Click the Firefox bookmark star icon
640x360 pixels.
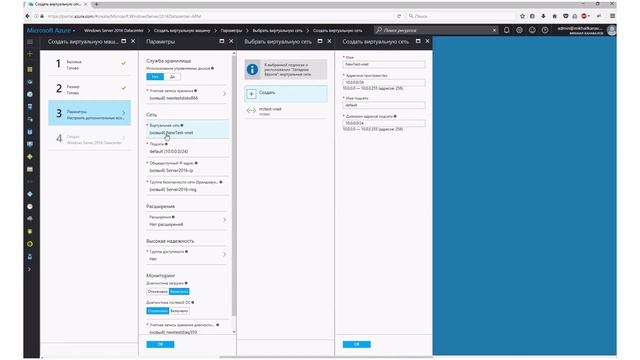pos(522,16)
